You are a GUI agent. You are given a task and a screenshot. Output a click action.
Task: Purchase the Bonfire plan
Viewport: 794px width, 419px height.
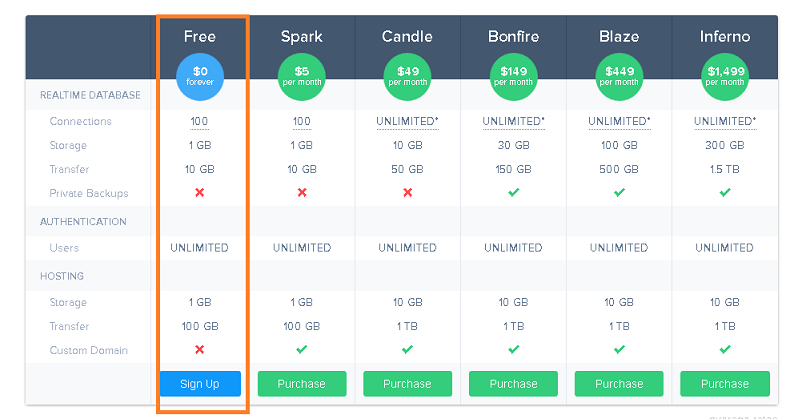[x=513, y=384]
